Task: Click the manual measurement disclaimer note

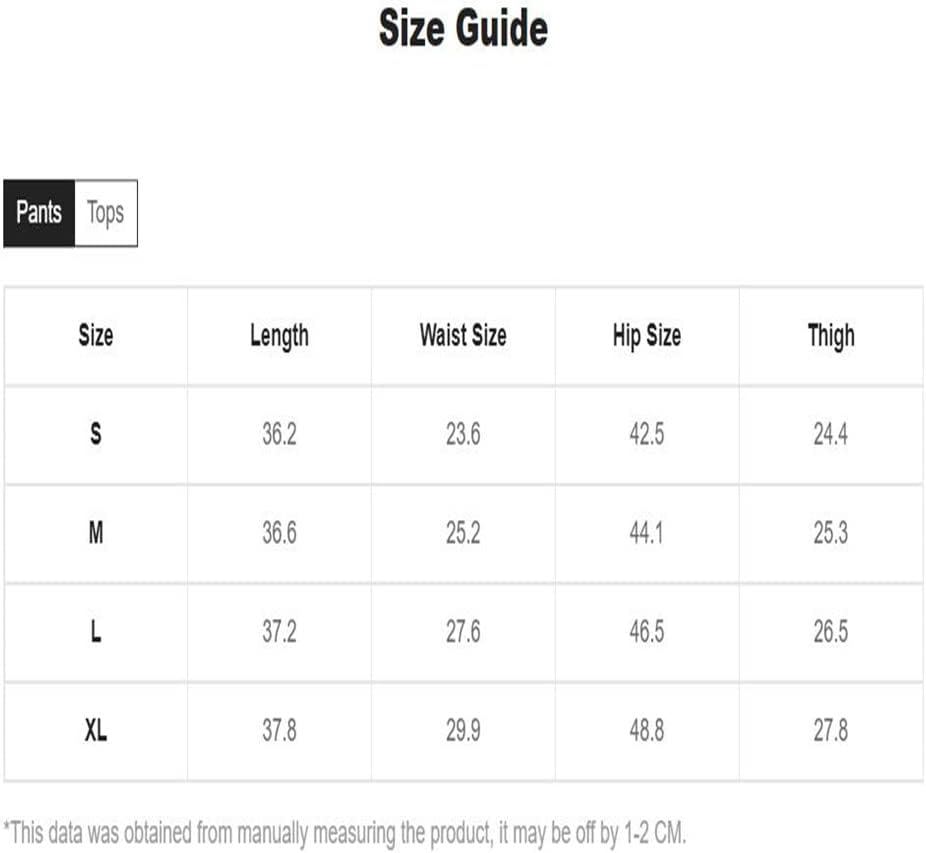Action: [345, 834]
